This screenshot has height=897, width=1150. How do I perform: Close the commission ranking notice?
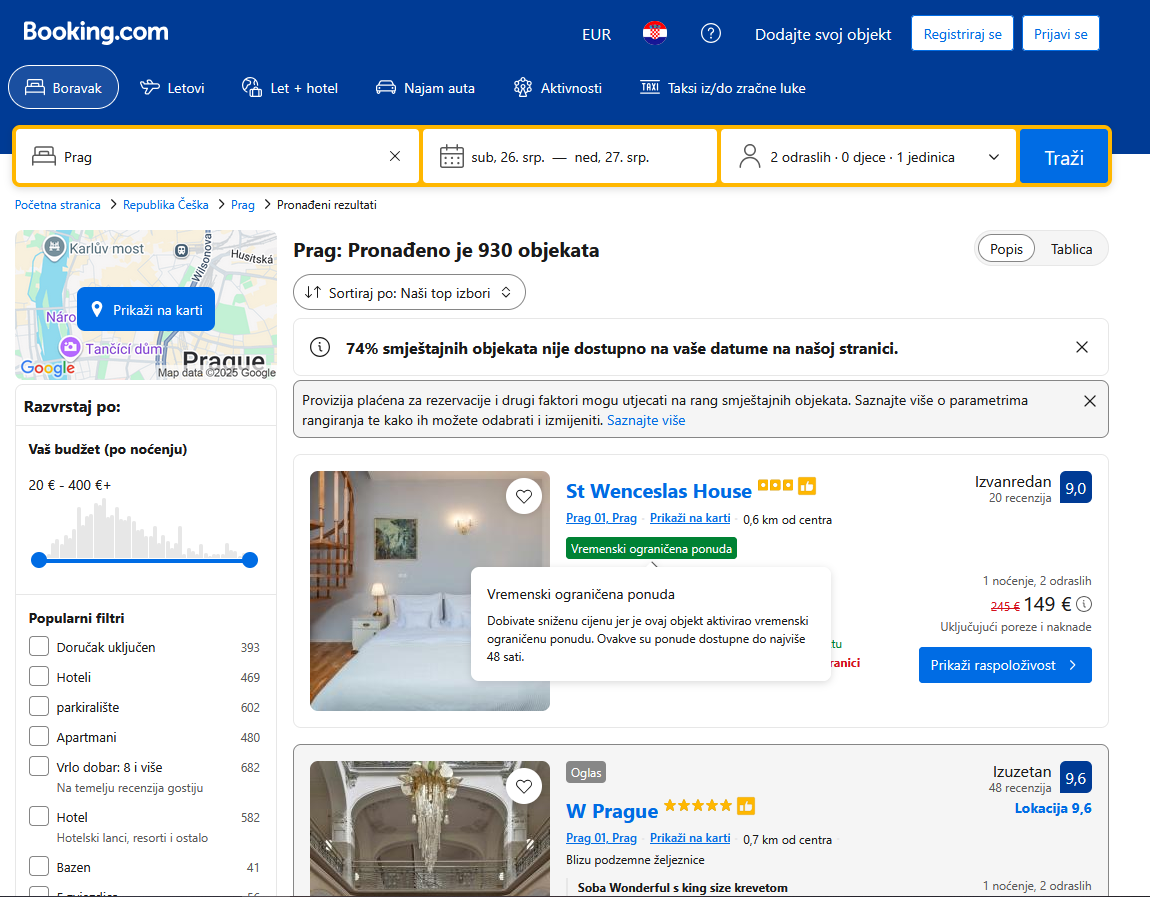click(1090, 401)
